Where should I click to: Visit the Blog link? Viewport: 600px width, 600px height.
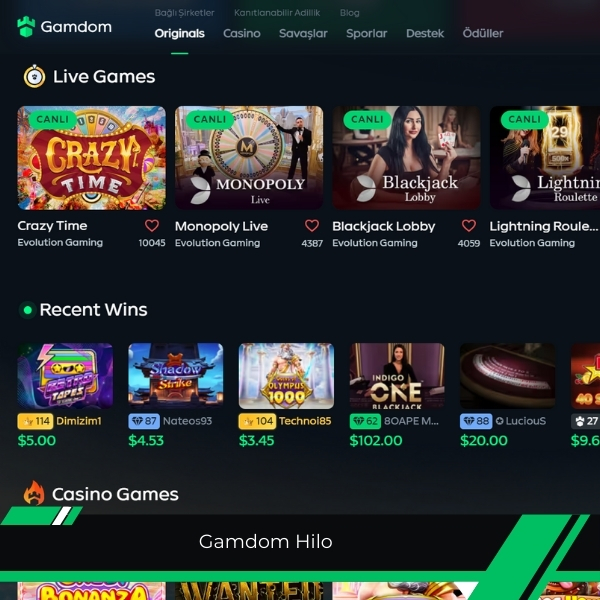pyautogui.click(x=350, y=13)
